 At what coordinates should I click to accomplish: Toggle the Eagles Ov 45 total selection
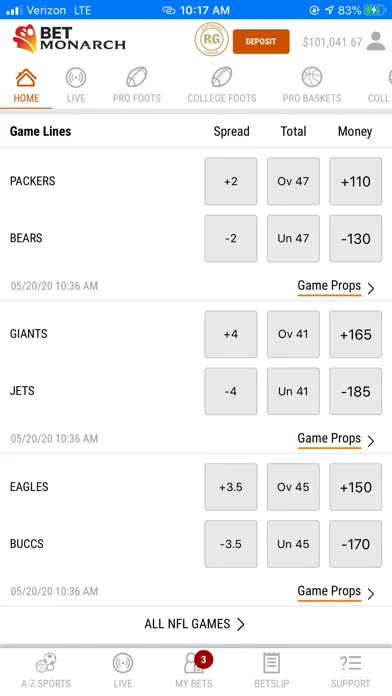coord(293,487)
